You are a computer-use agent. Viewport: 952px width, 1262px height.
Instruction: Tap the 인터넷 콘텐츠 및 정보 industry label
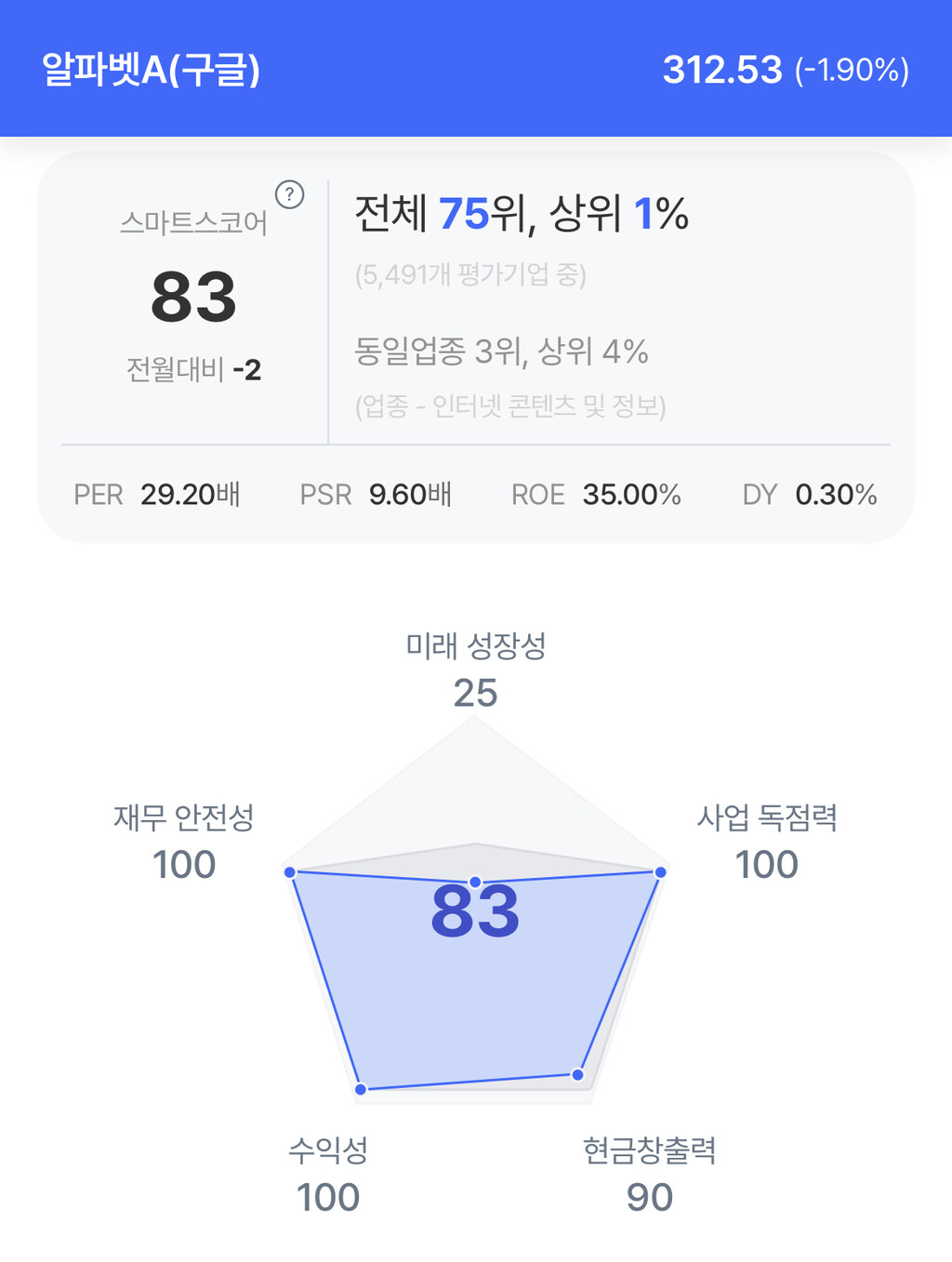coord(510,406)
